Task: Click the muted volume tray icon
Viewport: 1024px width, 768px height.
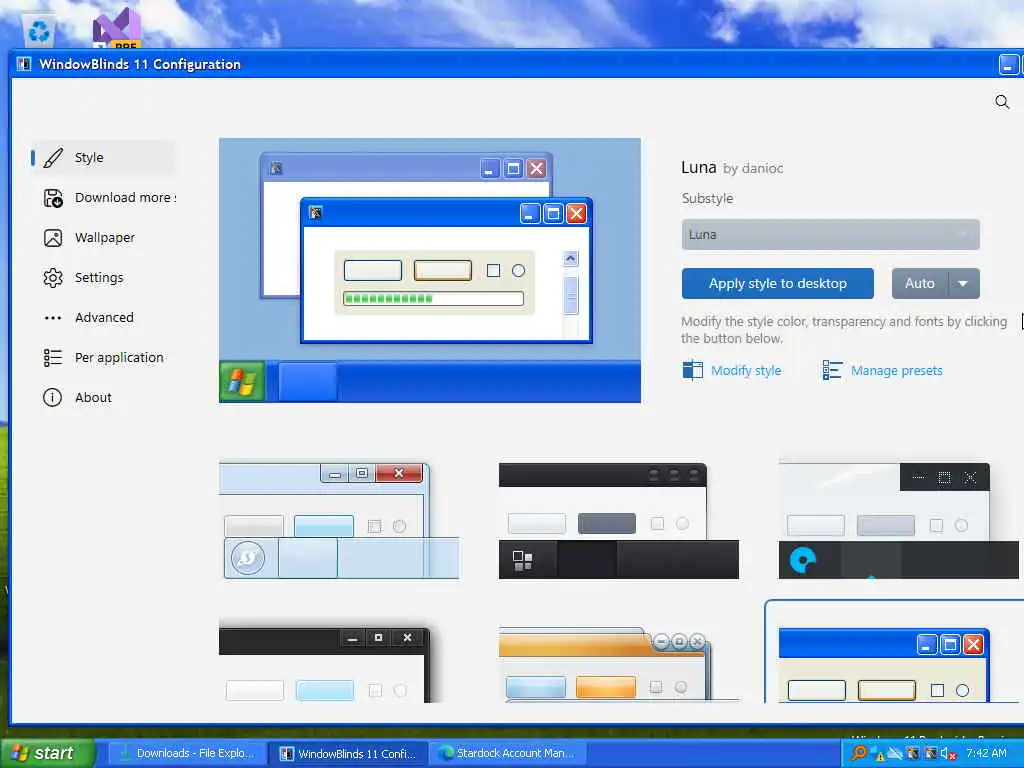Action: [948, 754]
